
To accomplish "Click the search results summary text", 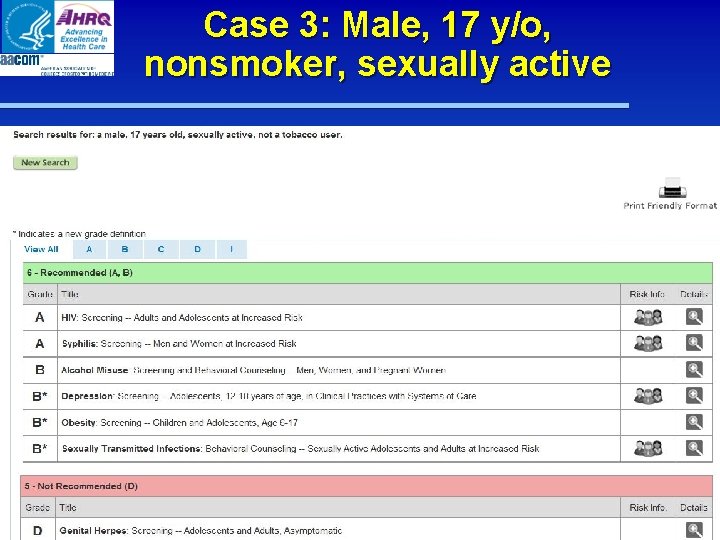I will pyautogui.click(x=178, y=135).
